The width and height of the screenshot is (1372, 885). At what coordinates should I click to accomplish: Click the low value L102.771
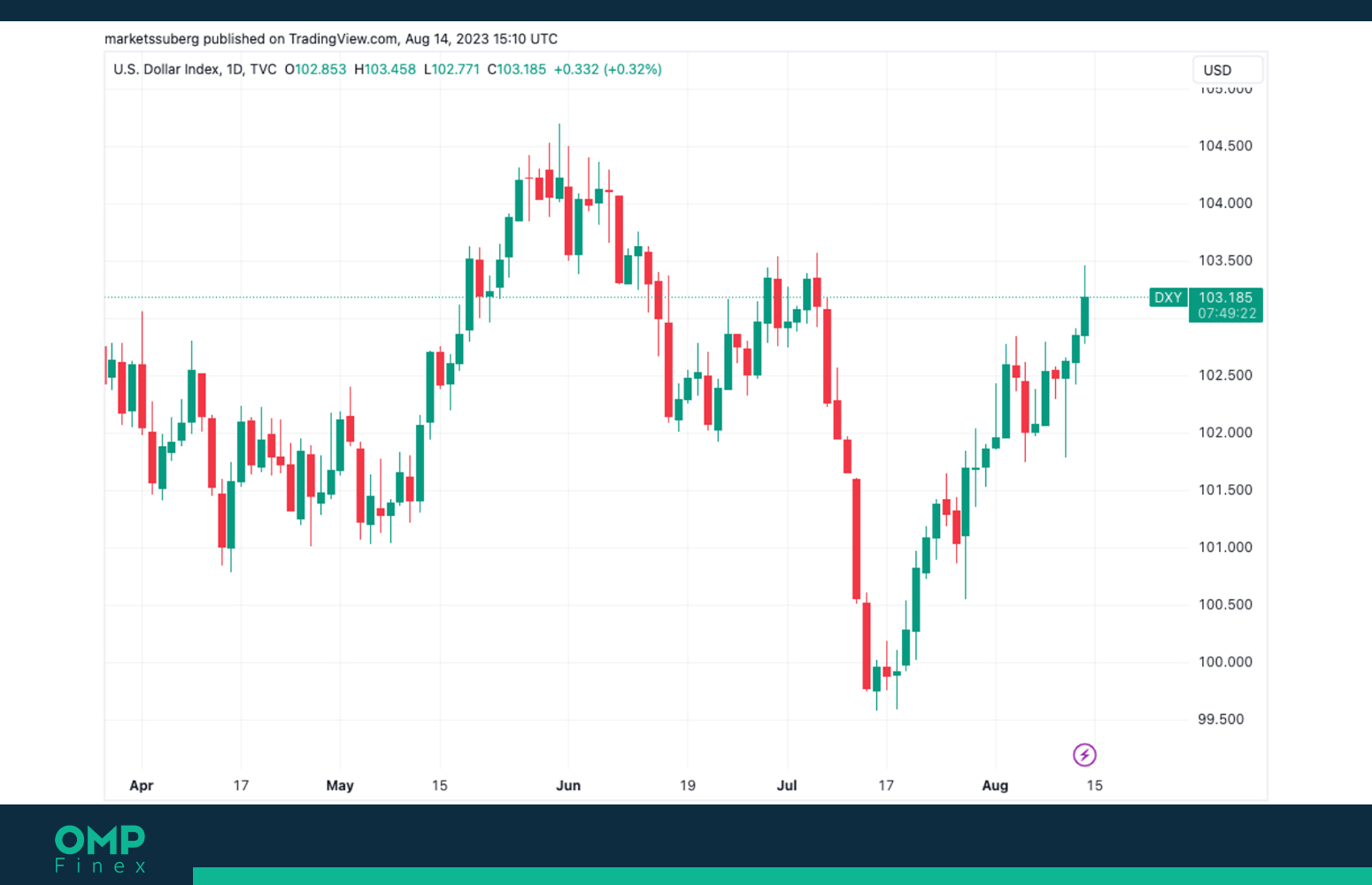451,69
